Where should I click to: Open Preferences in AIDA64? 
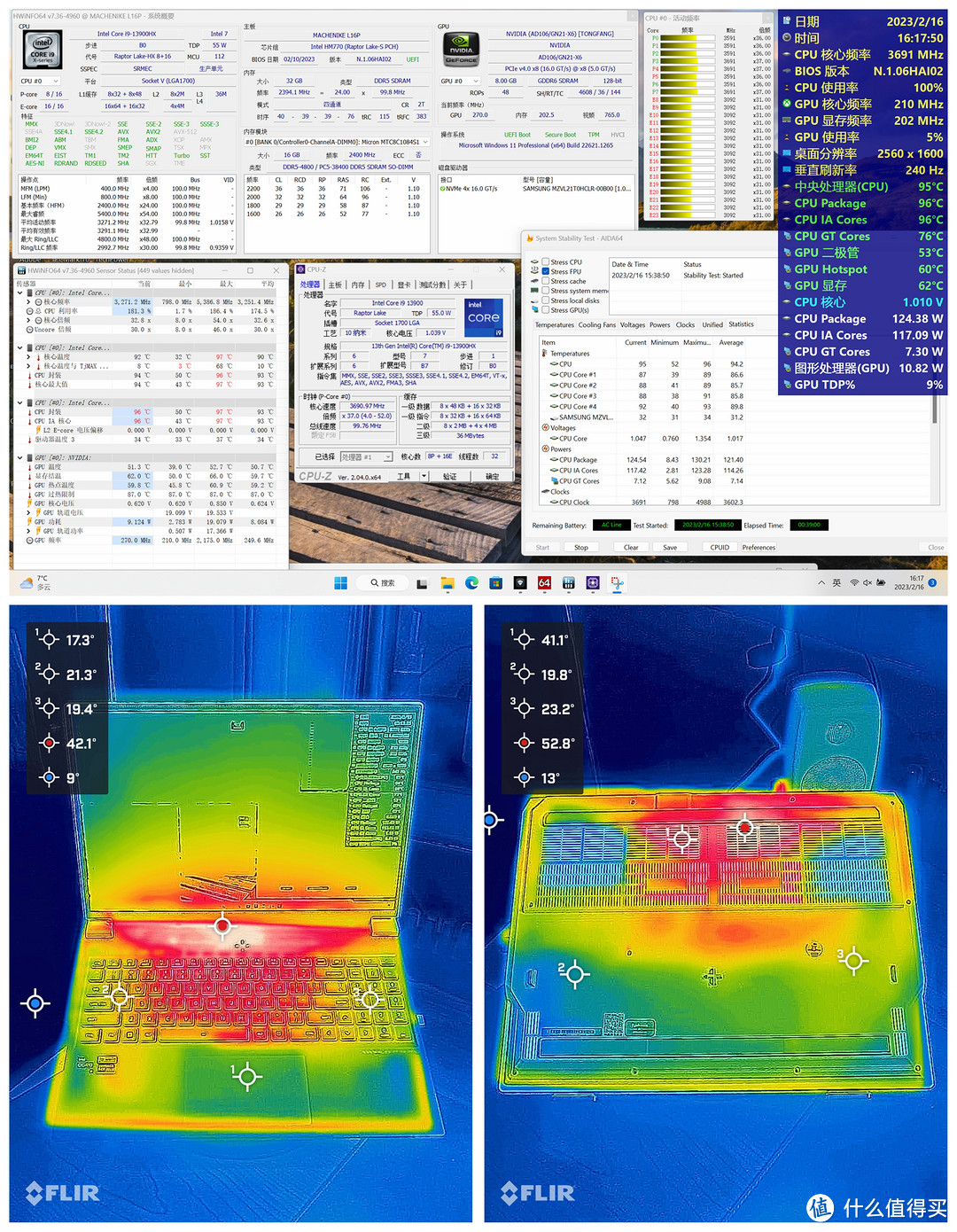click(759, 548)
